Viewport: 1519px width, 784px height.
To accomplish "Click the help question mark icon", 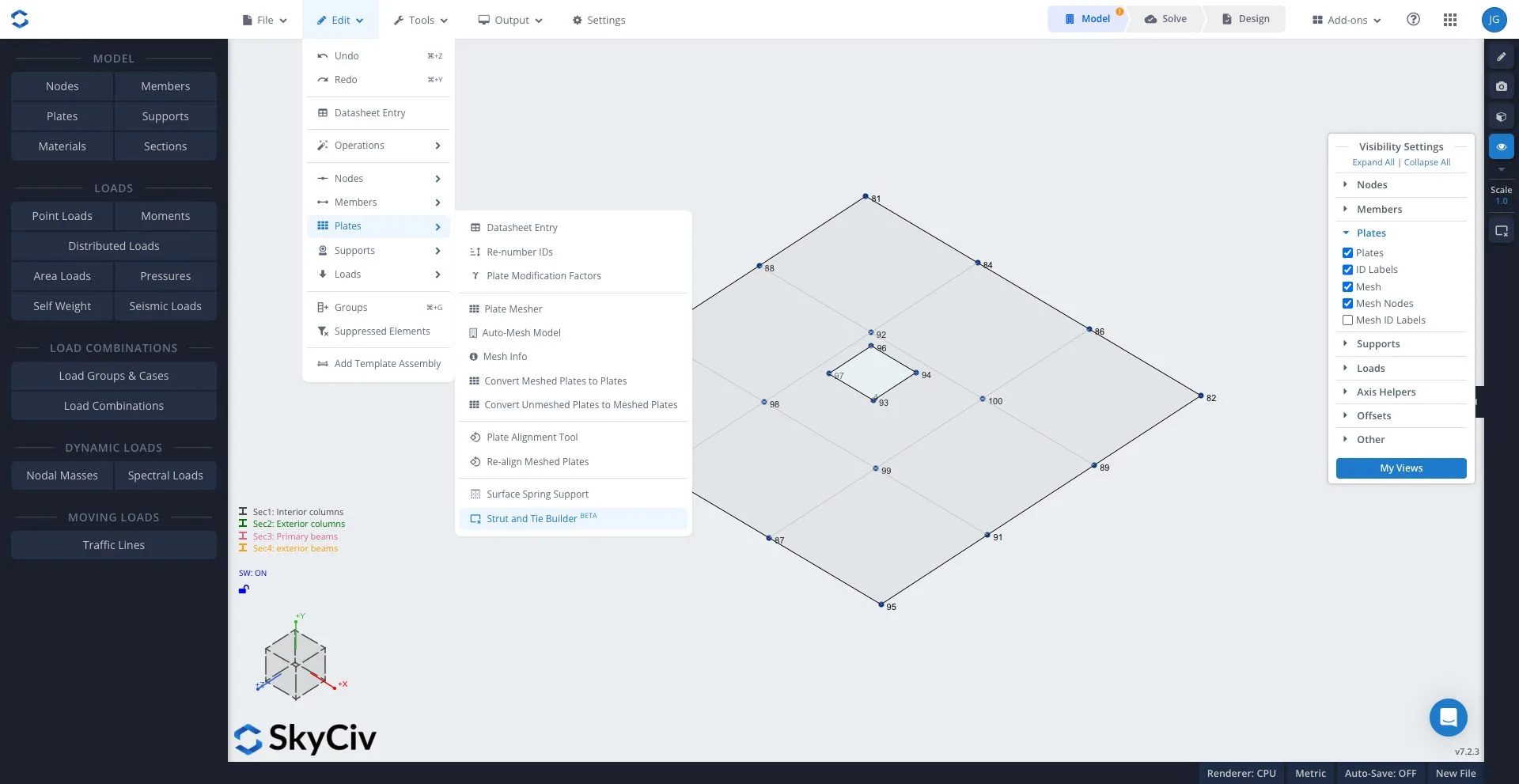I will click(1413, 20).
